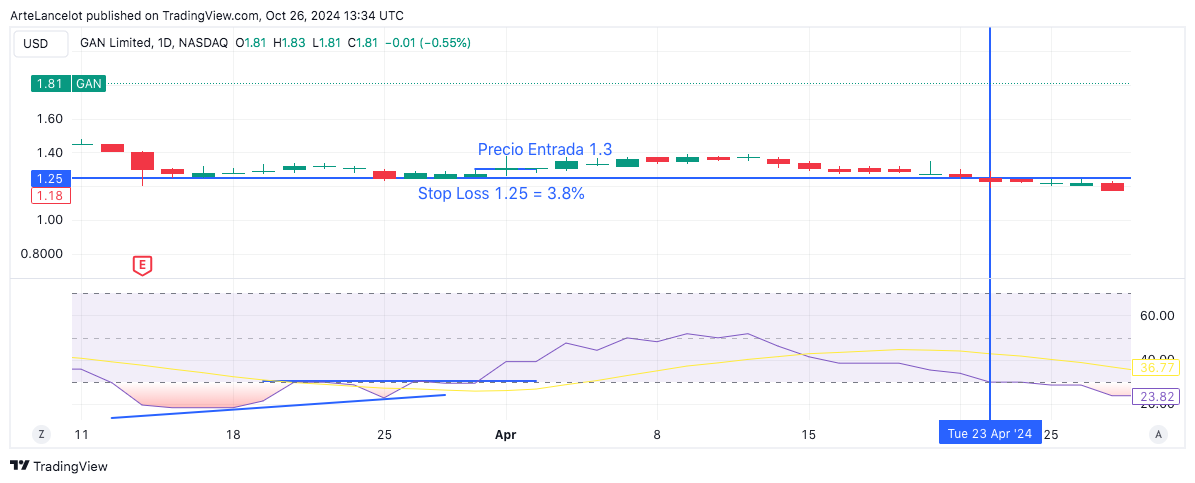
Task: Click the blue 1.25 price label
Action: 50,179
